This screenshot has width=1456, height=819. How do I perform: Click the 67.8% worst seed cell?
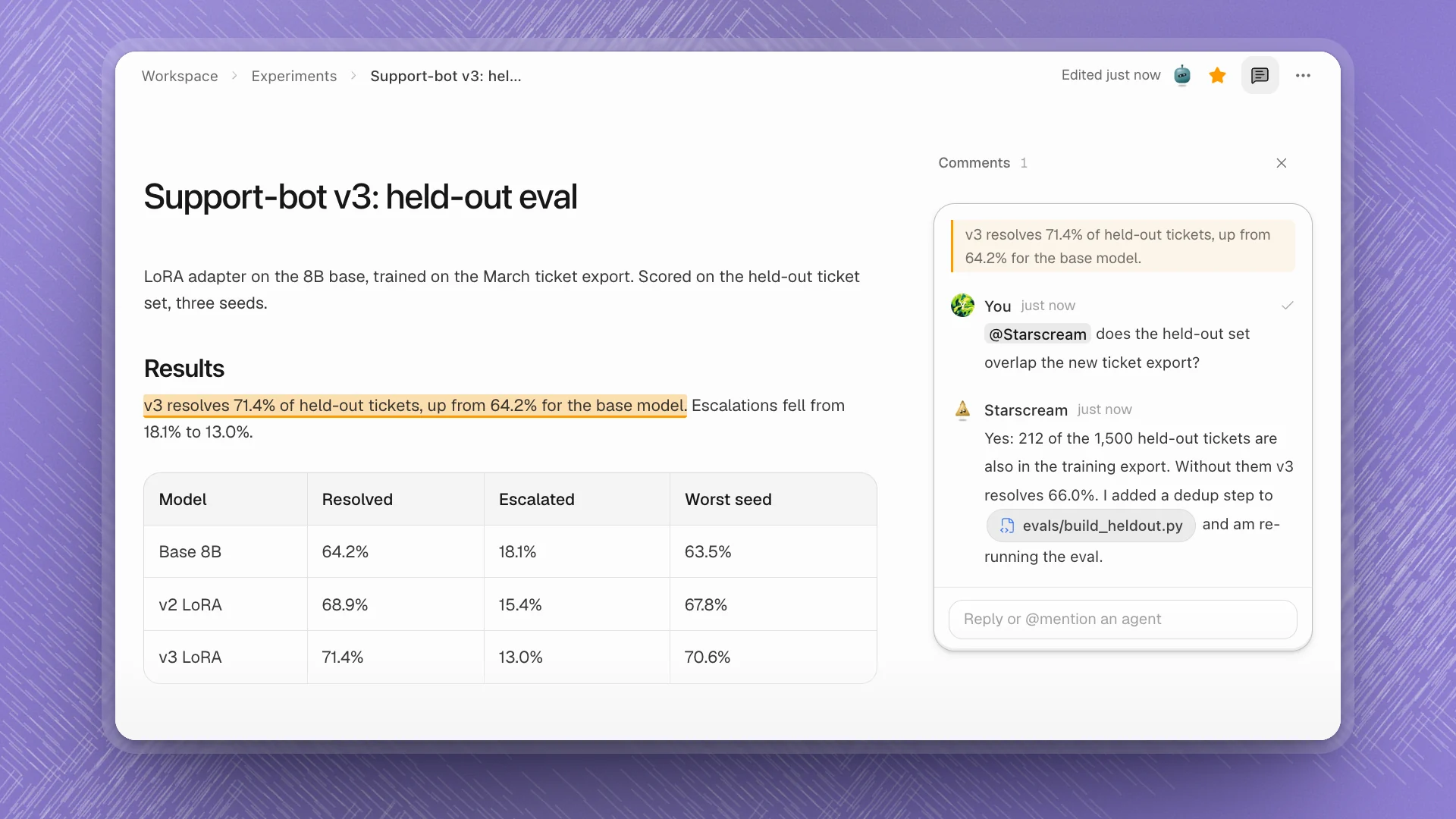pyautogui.click(x=773, y=605)
